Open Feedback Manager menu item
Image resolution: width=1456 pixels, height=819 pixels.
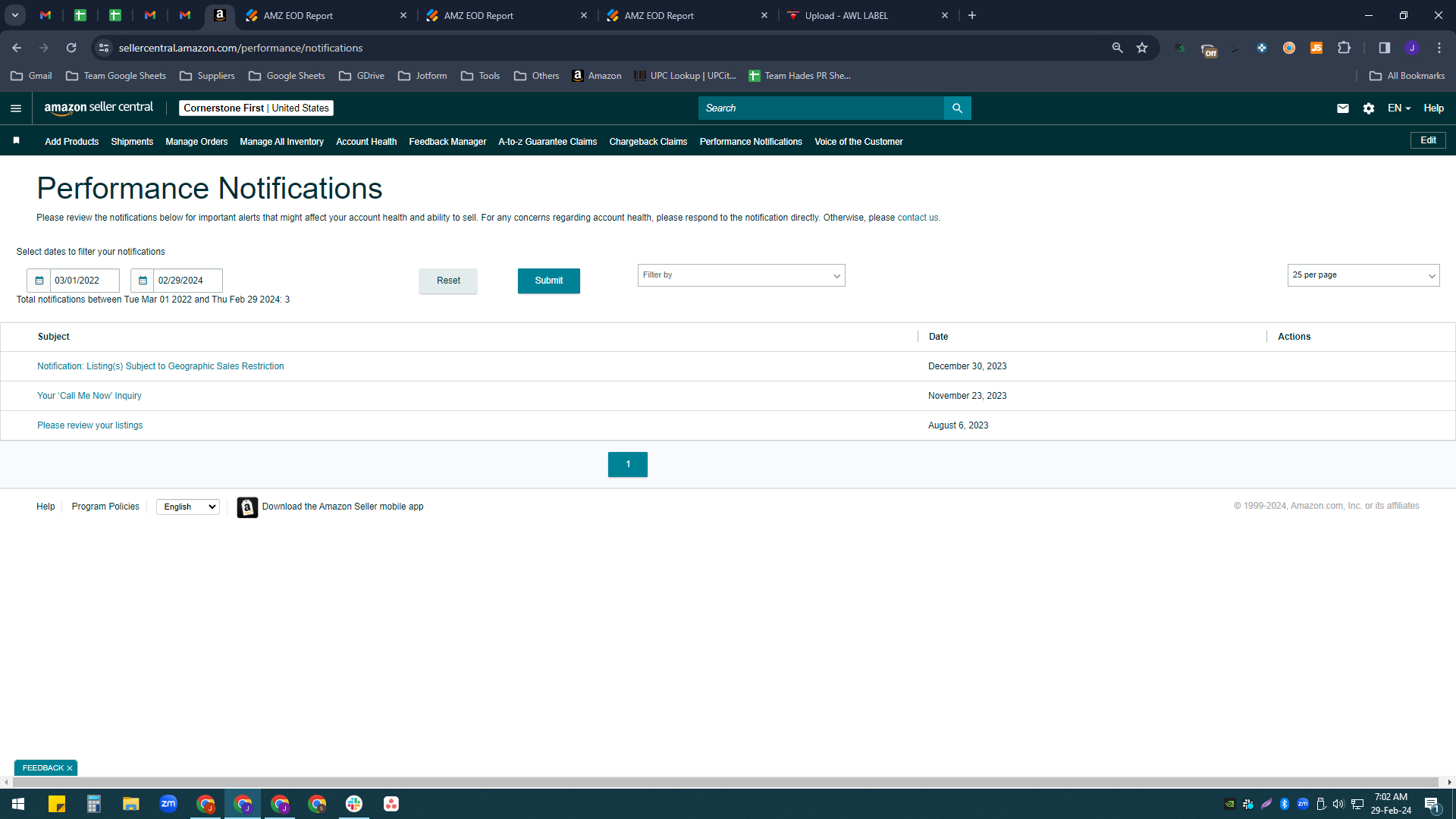click(x=447, y=142)
